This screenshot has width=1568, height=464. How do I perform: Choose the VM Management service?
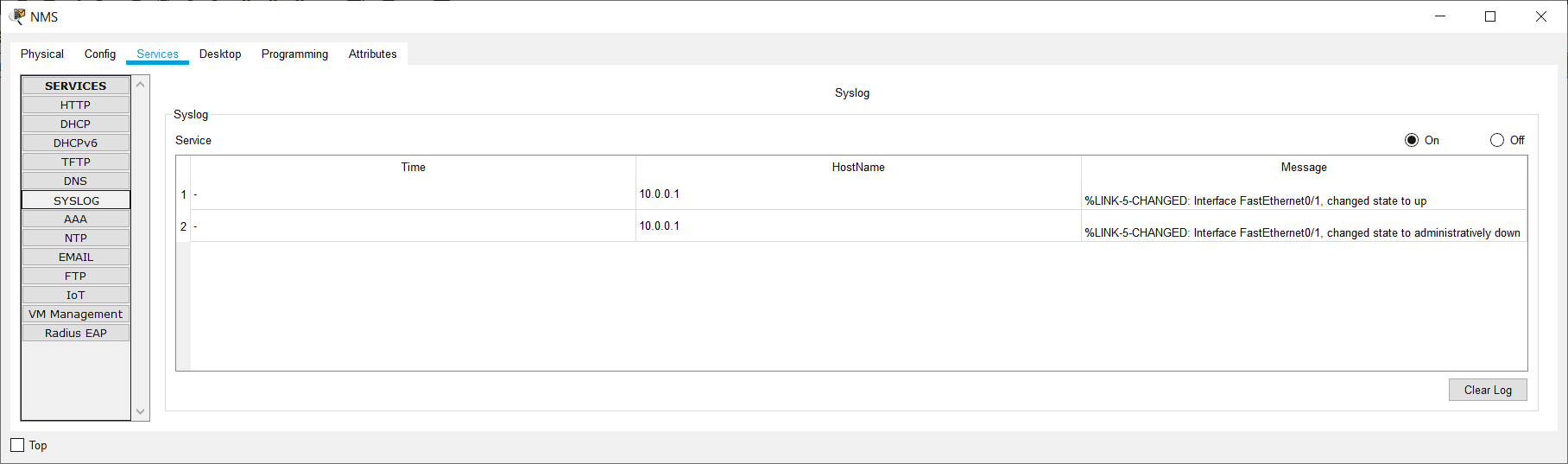click(76, 314)
